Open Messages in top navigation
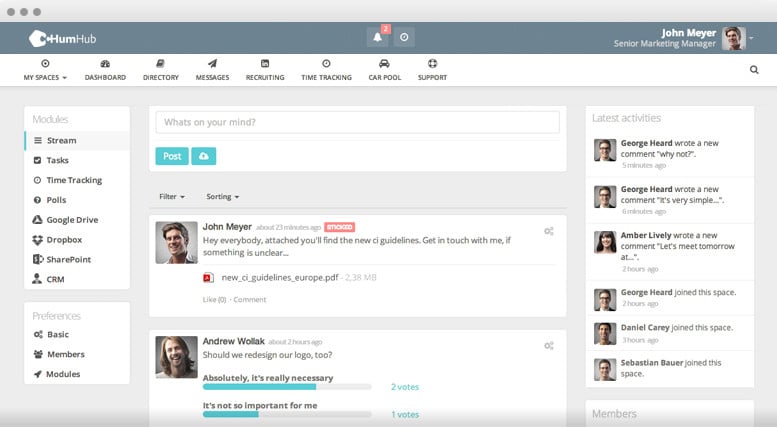The height and width of the screenshot is (427, 777). (212, 70)
